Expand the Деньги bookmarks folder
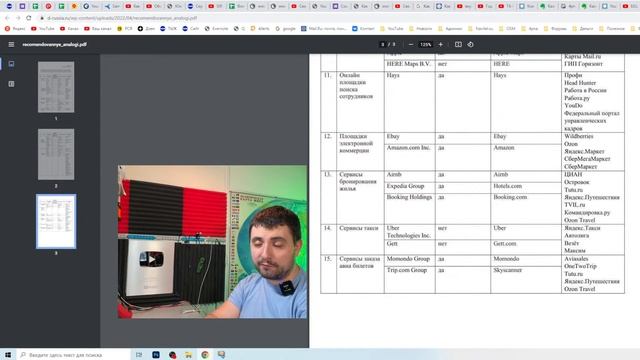Screen dimensions: 640x360 pos(582,29)
